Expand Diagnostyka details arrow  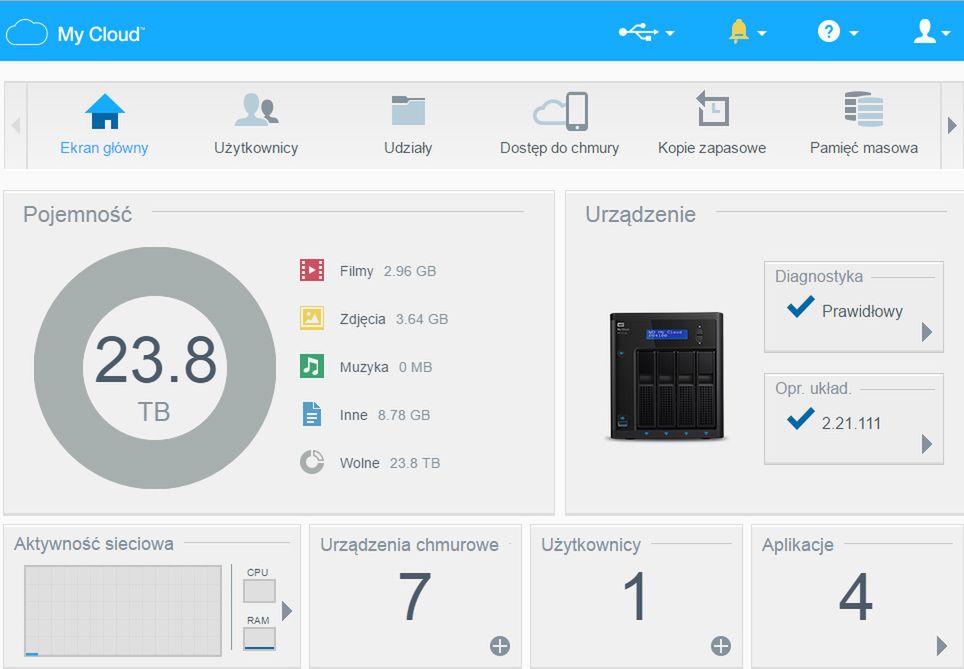[x=927, y=332]
